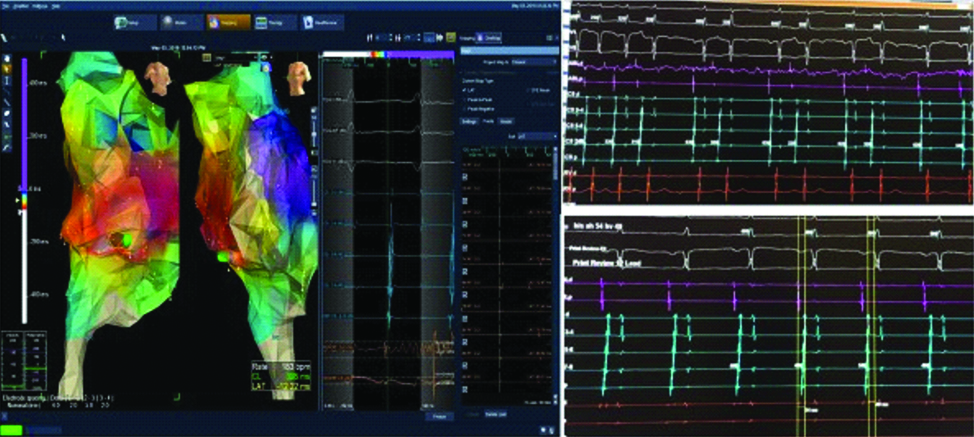
Task: Click the Settings sub-tab button
Action: pos(468,121)
